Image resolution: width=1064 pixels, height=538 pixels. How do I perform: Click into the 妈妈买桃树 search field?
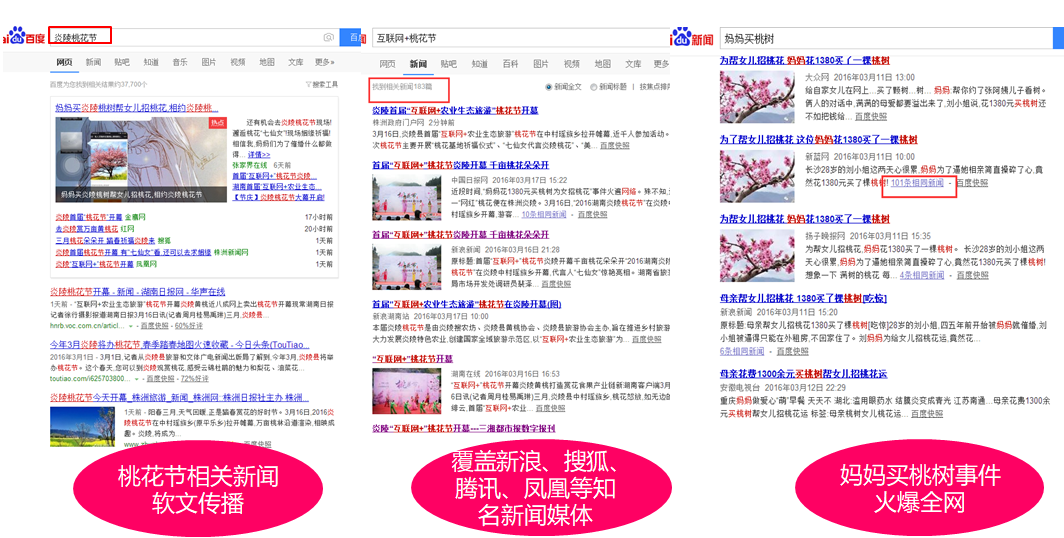[x=886, y=39]
